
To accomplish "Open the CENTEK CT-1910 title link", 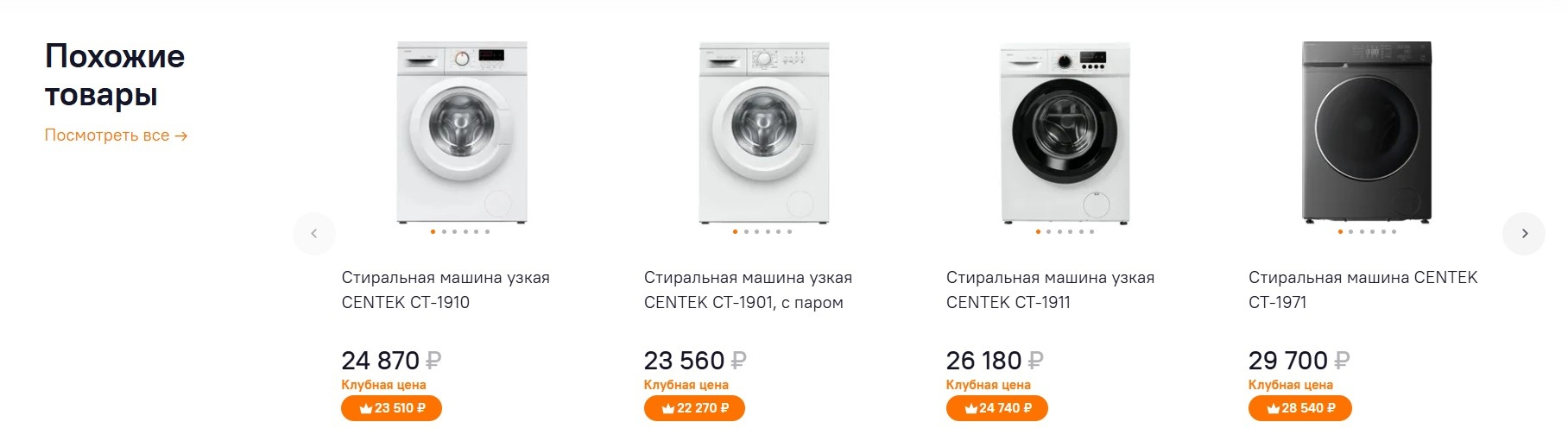I will tap(446, 290).
